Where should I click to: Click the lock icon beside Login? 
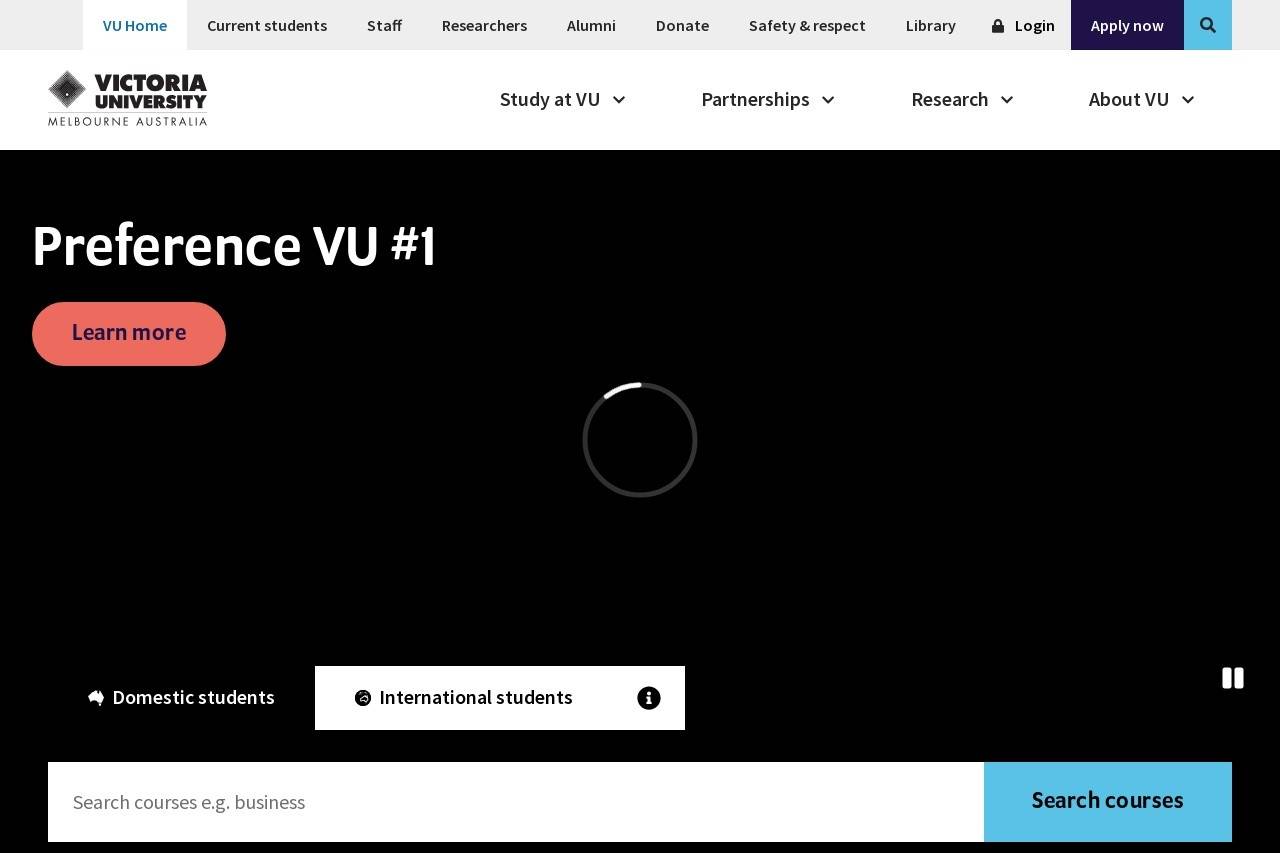coord(998,26)
